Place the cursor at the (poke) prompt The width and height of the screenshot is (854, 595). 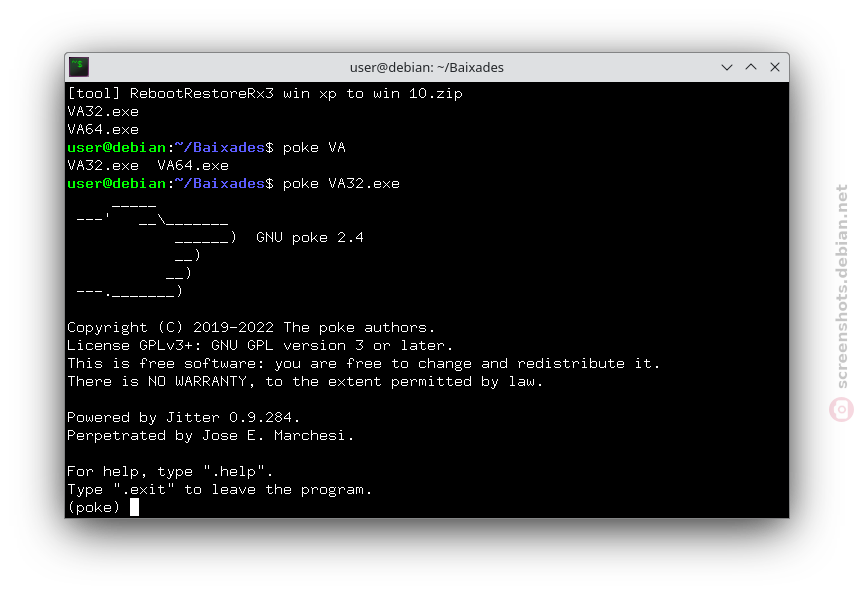[135, 507]
